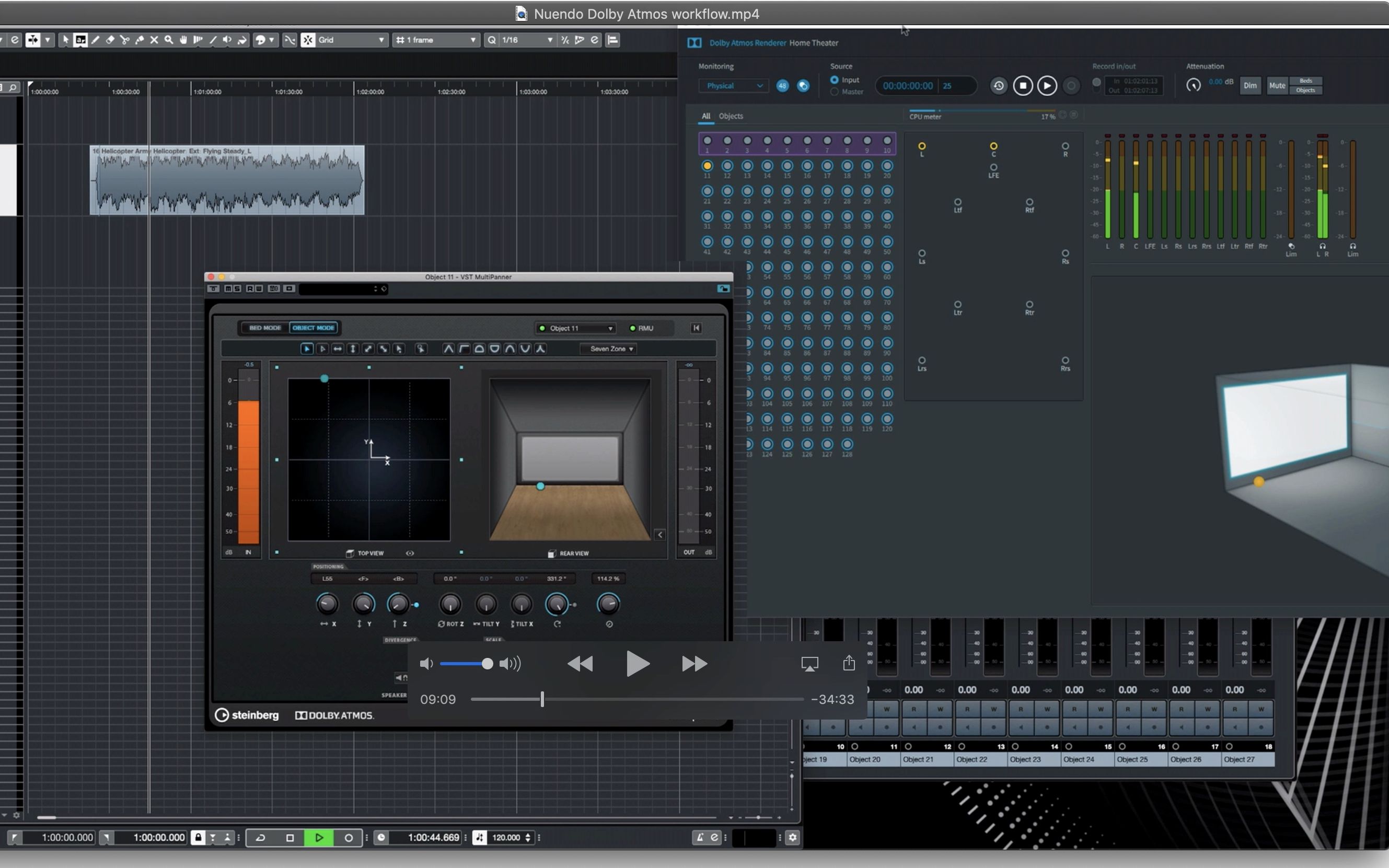
Task: Switch to the All tab in Renderer
Action: 706,116
